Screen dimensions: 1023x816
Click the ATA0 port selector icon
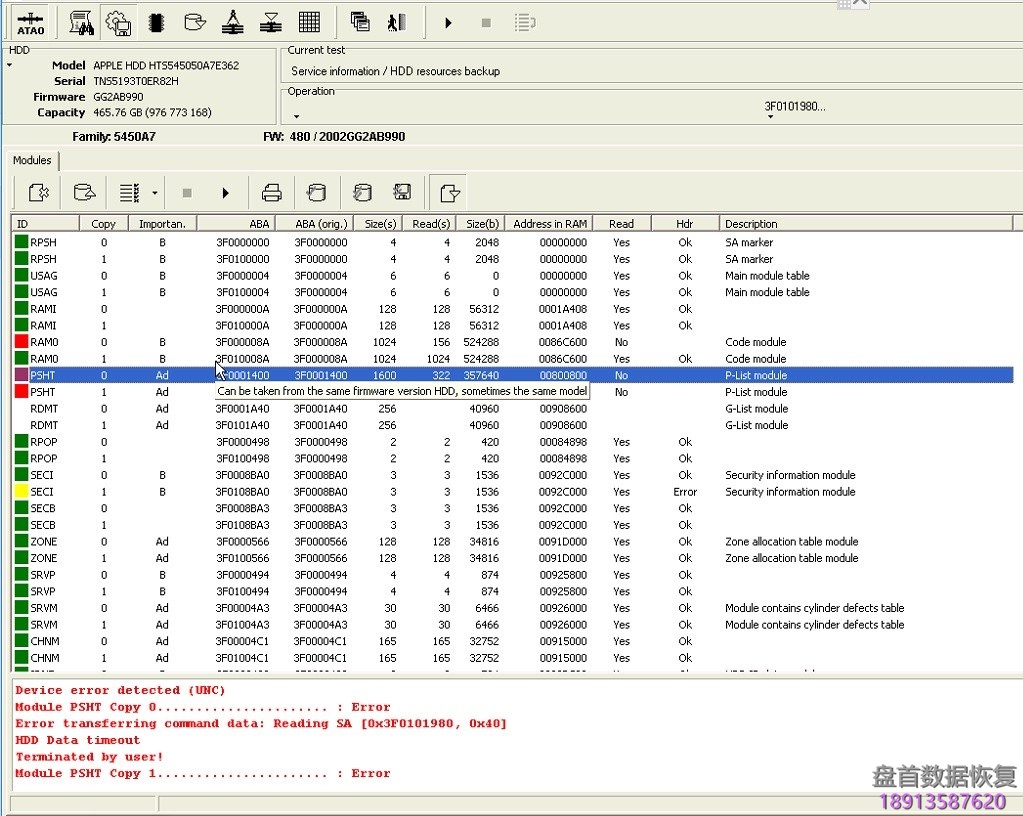[x=31, y=22]
